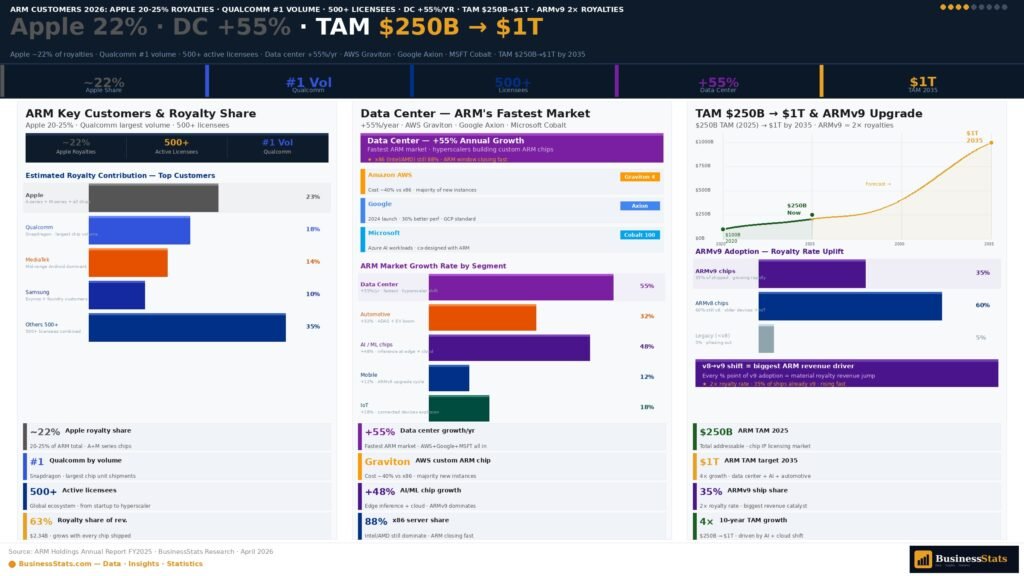
Task: Select the +55% Data Center tab
Action: coord(717,83)
